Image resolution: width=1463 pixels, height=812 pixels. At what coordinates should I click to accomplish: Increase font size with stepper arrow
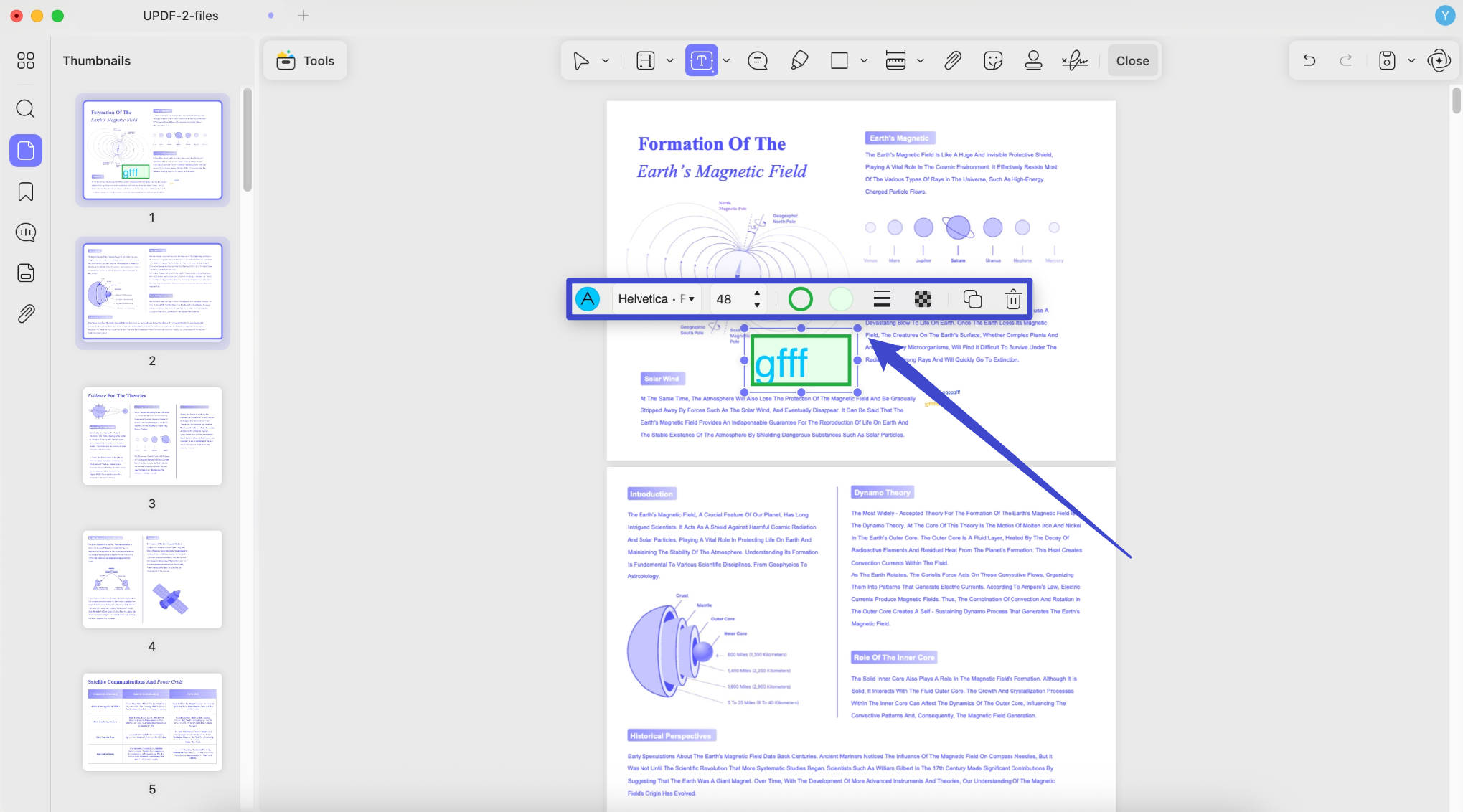click(x=757, y=293)
